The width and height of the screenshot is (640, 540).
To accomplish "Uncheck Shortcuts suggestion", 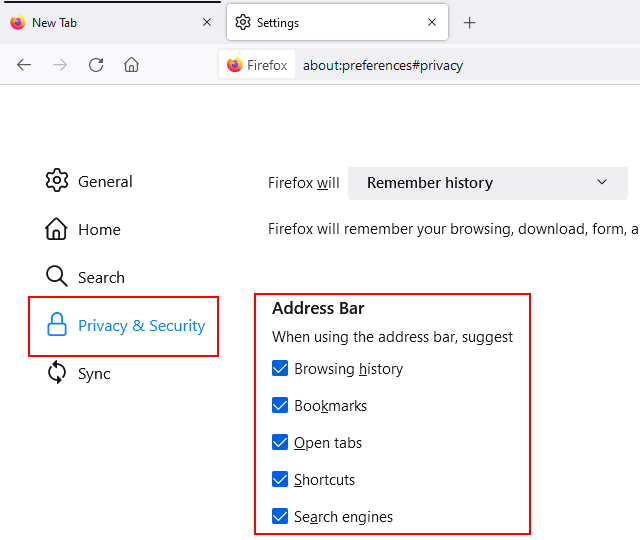I will (280, 479).
